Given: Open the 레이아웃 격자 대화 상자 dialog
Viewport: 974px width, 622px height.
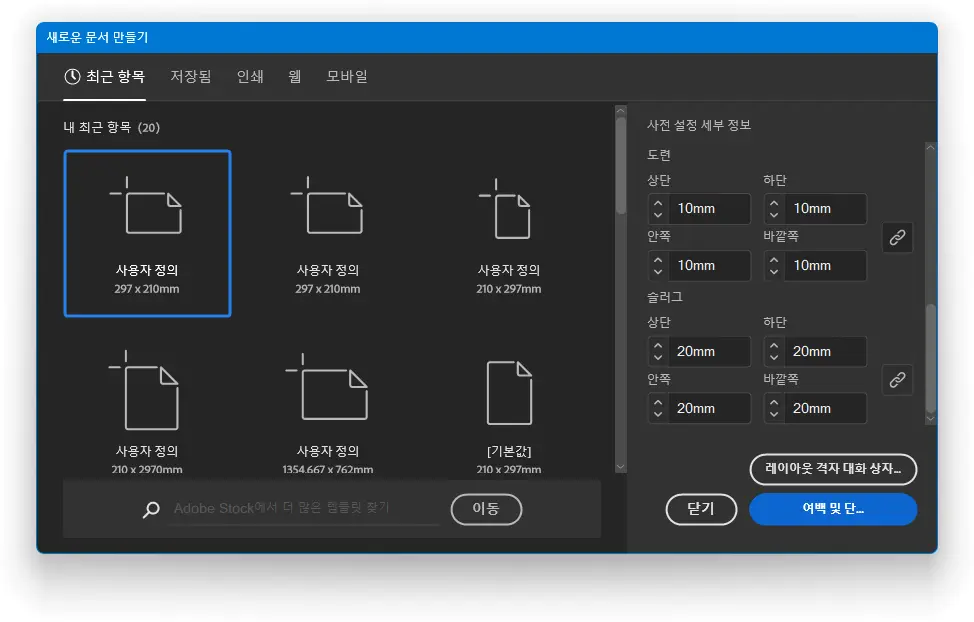Looking at the screenshot, I should click(833, 469).
